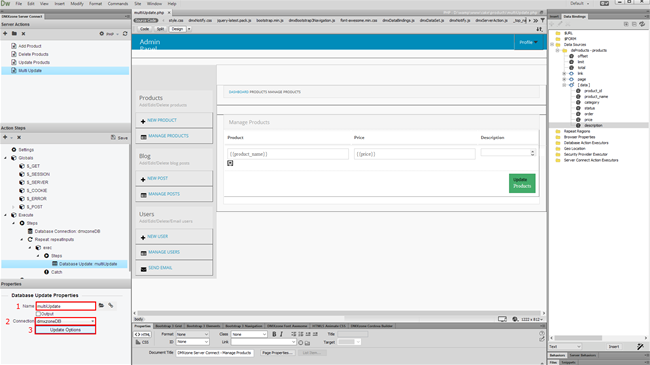
Task: Switch to Split view
Action: click(x=160, y=29)
